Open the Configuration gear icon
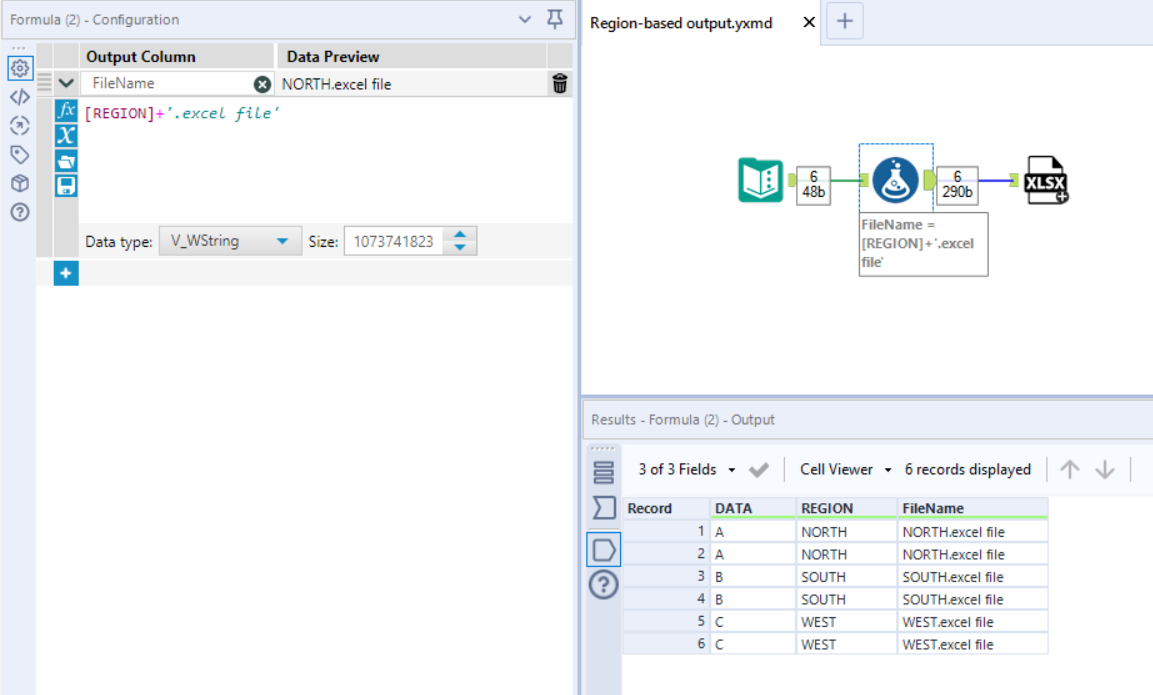Image resolution: width=1153 pixels, height=695 pixels. point(20,68)
